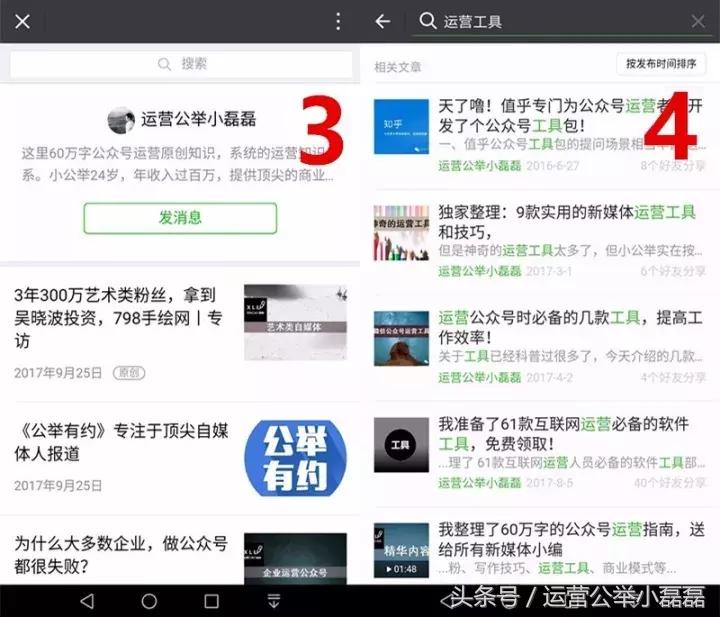
Task: Tap the hide navigation bar arrow icon
Action: (x=274, y=600)
